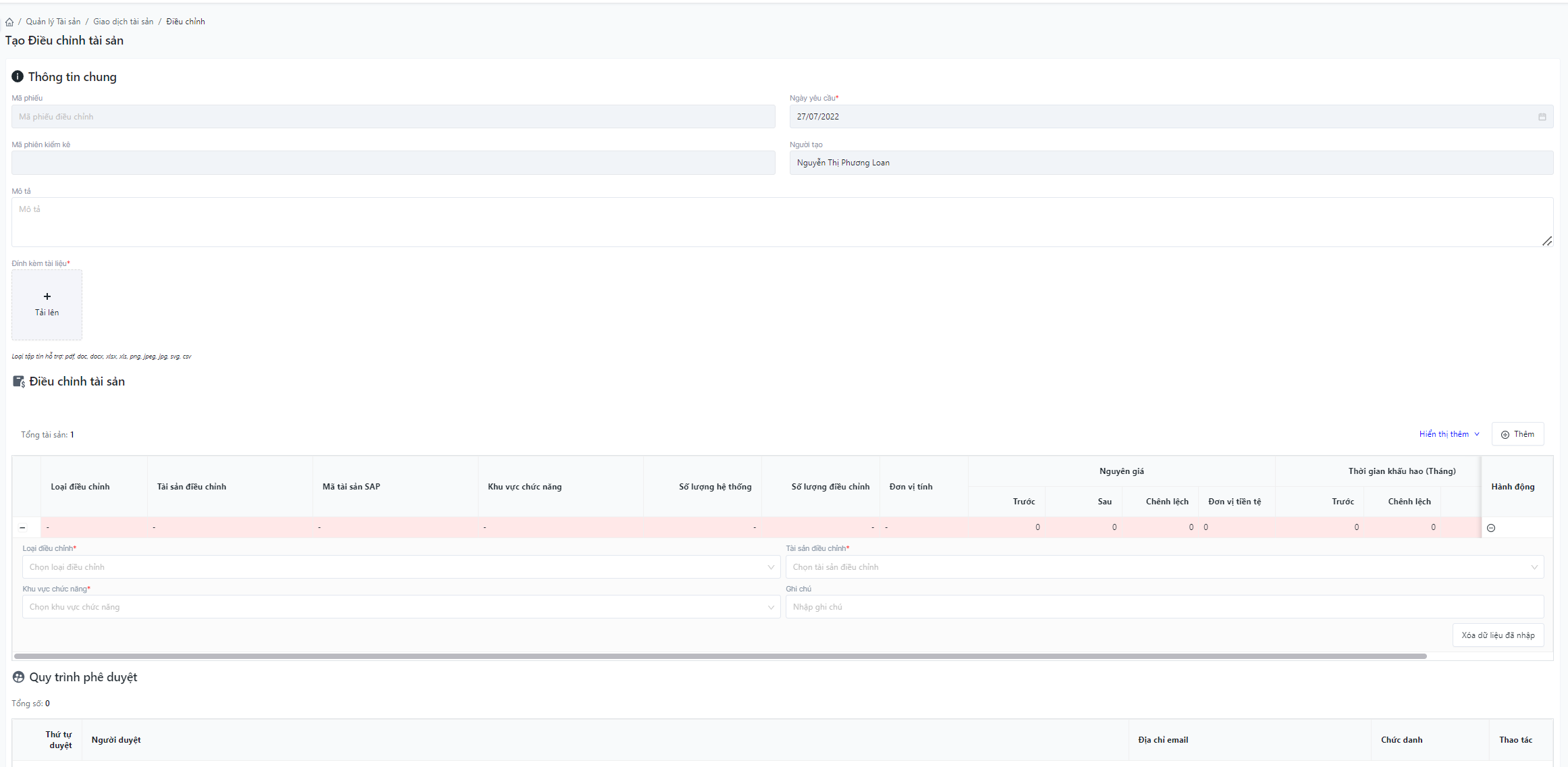Click the Thông tin chung info icon

pyautogui.click(x=18, y=77)
